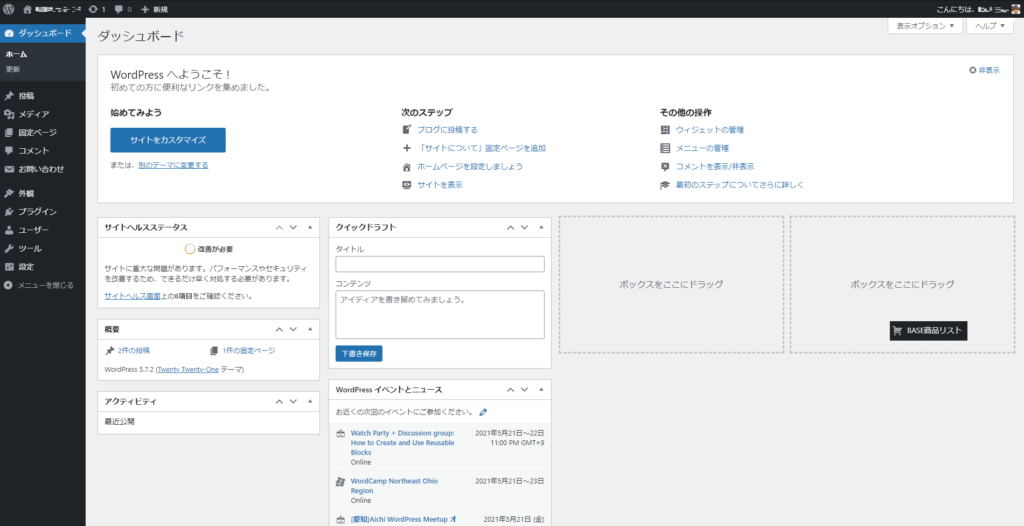1024x526 pixels.
Task: Move サイトヘルスステータス box down
Action: (293, 227)
